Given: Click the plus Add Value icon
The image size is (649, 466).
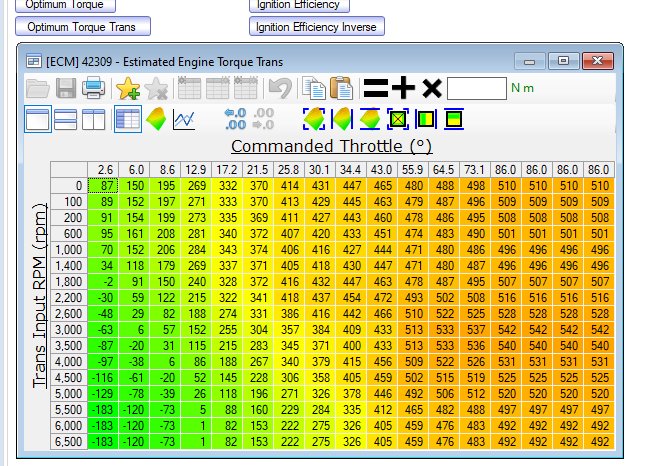Looking at the screenshot, I should click(404, 88).
